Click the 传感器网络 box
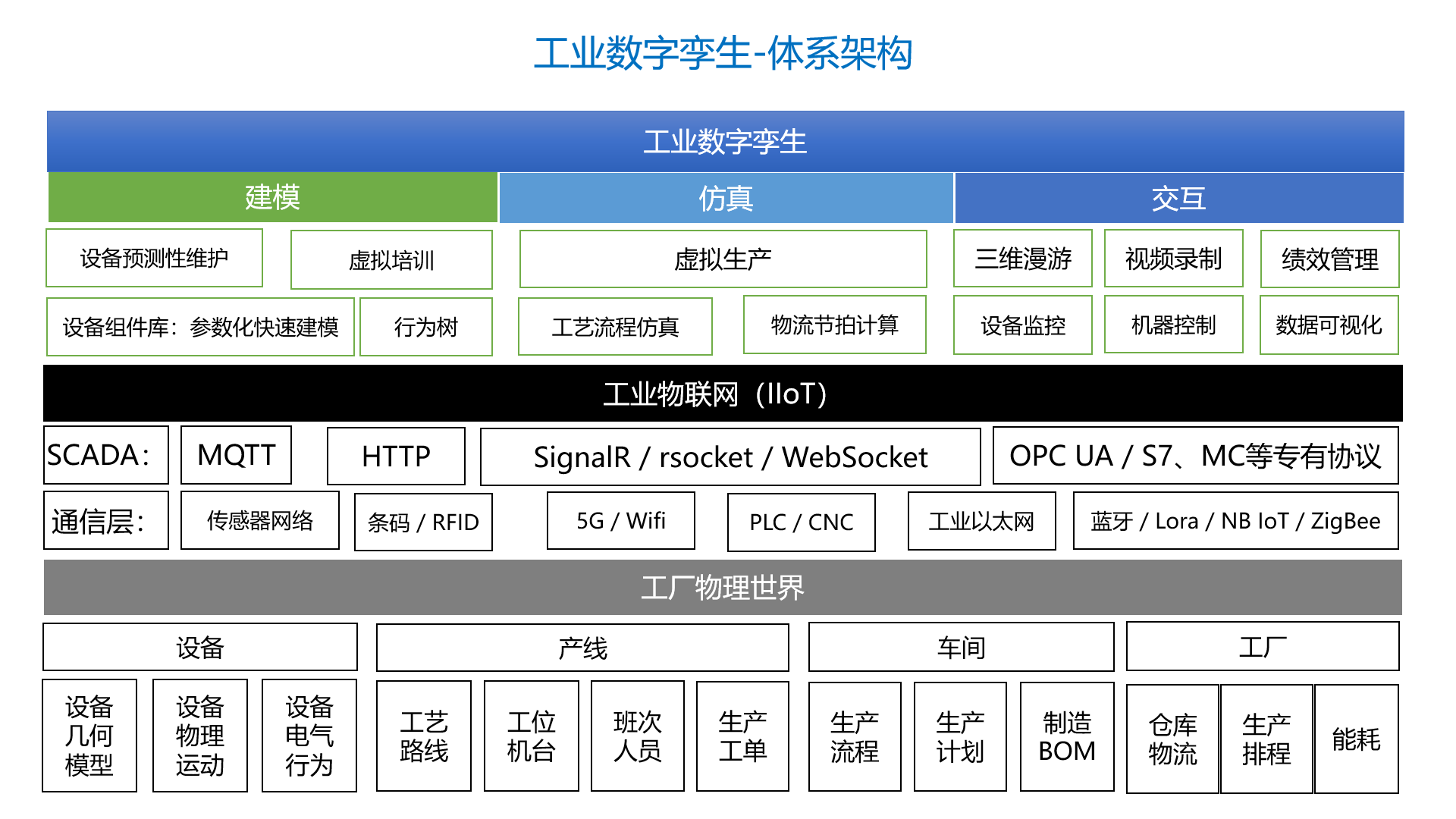 tap(260, 520)
